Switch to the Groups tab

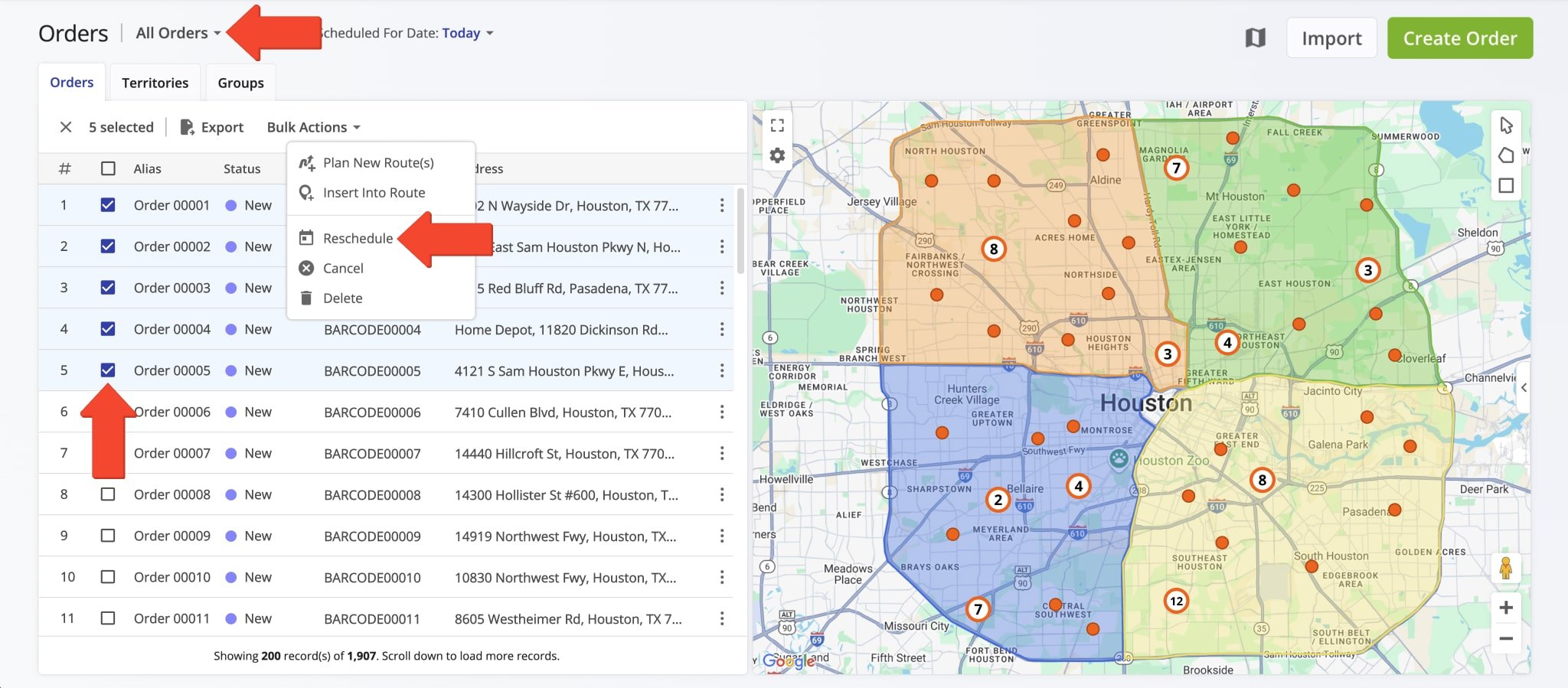[240, 83]
